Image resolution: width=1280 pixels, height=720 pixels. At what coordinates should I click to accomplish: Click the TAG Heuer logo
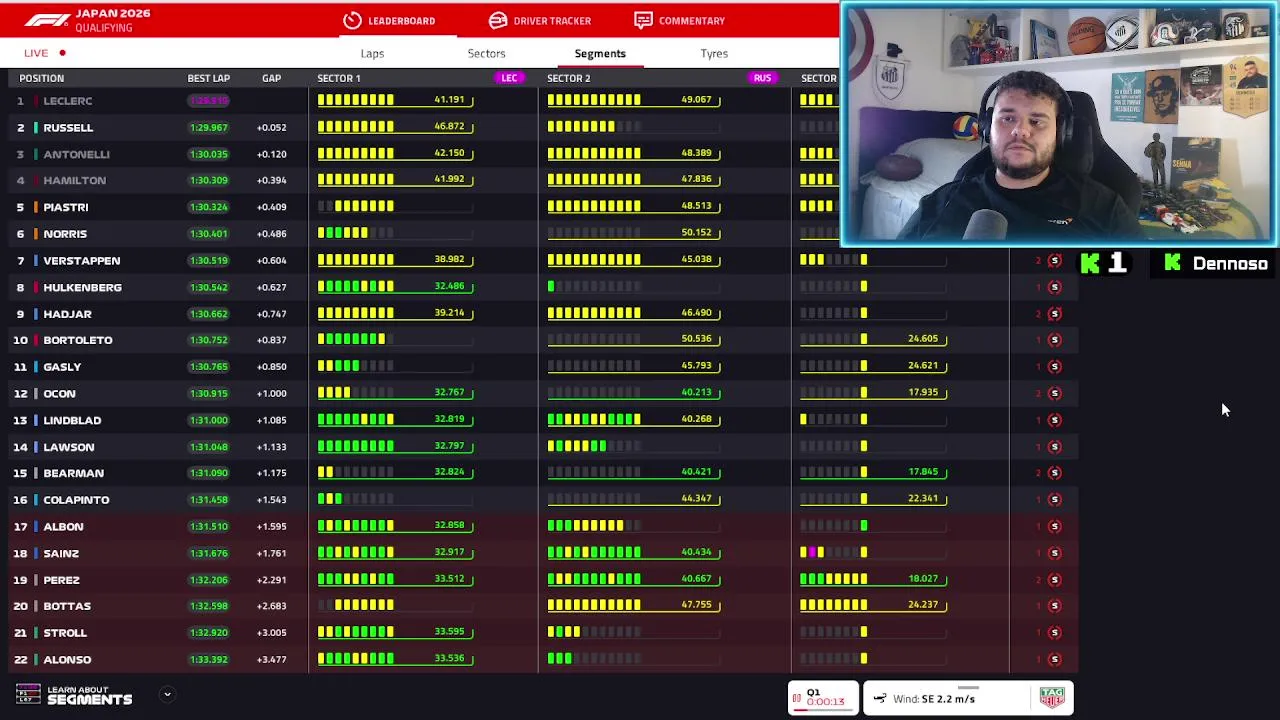(x=1051, y=698)
